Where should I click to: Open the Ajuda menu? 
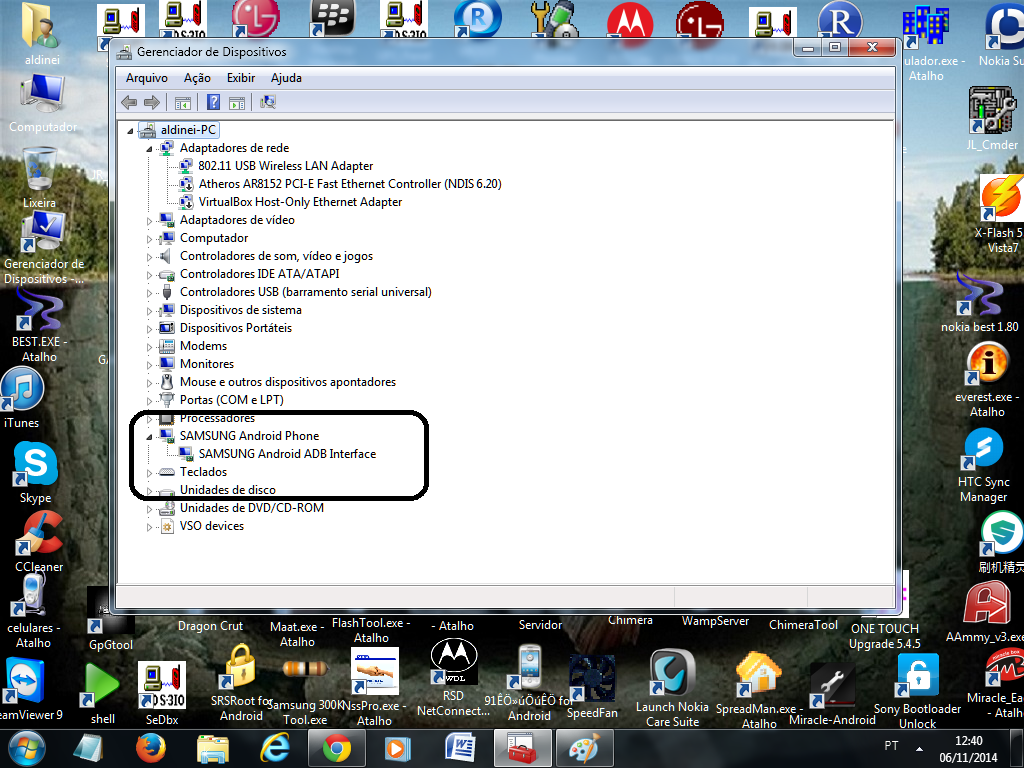coord(286,78)
